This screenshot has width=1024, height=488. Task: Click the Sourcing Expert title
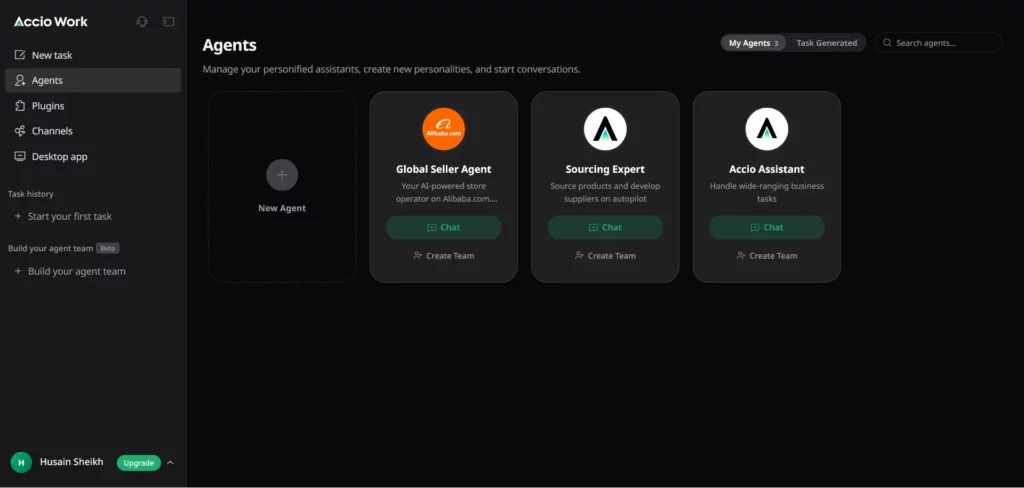click(605, 169)
